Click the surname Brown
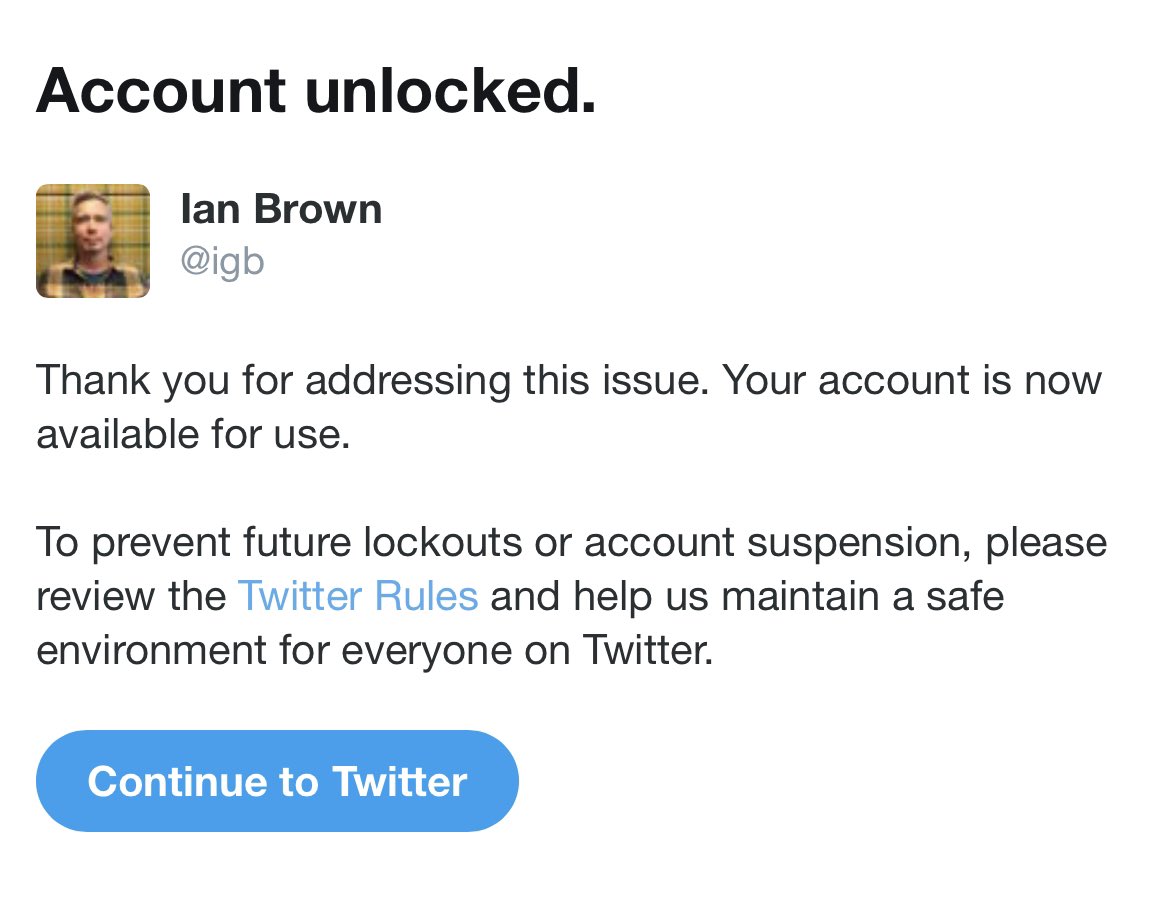This screenshot has height=913, width=1170. [318, 209]
